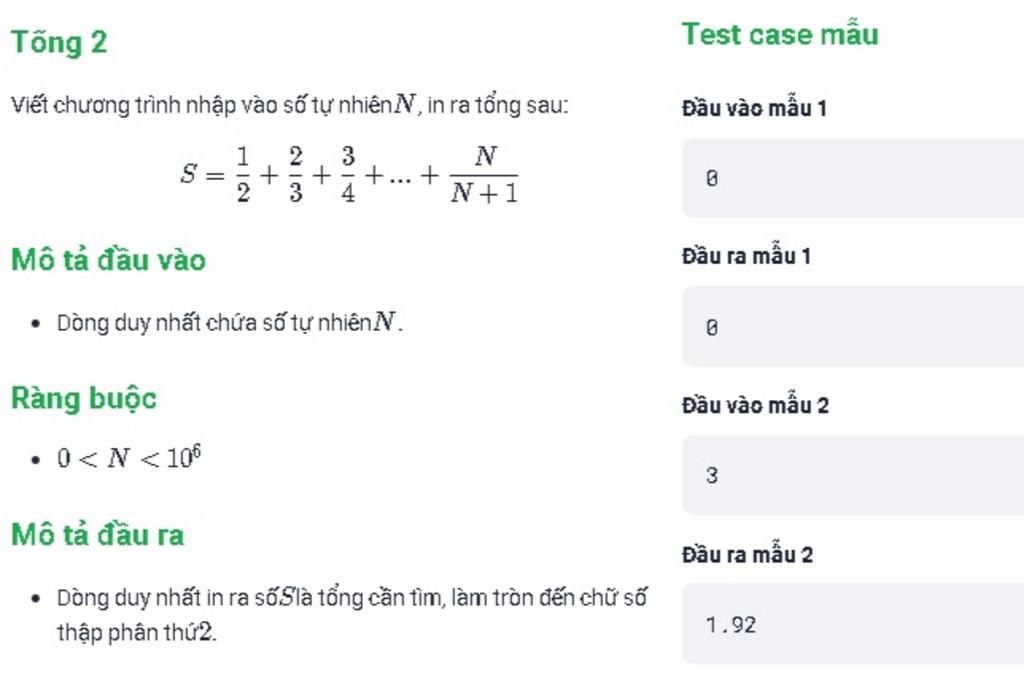Select the 'Đầu vào mẫu 1' input box containing 0
The width and height of the screenshot is (1024, 677).
pyautogui.click(x=853, y=178)
